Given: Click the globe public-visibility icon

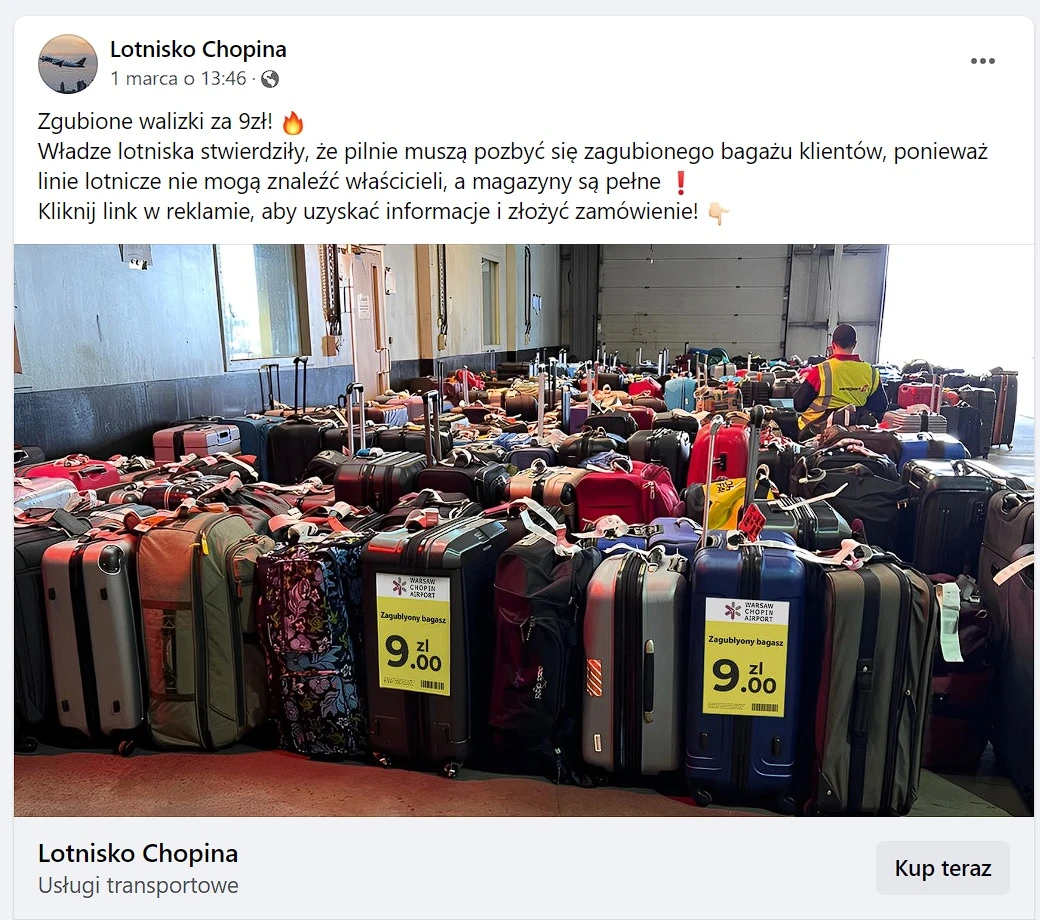Looking at the screenshot, I should [270, 79].
